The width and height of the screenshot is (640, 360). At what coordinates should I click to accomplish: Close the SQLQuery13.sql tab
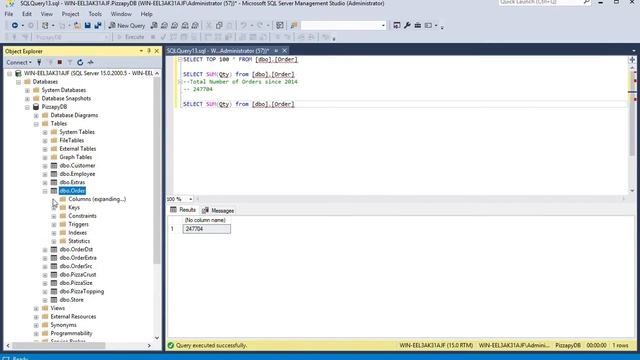click(x=284, y=51)
